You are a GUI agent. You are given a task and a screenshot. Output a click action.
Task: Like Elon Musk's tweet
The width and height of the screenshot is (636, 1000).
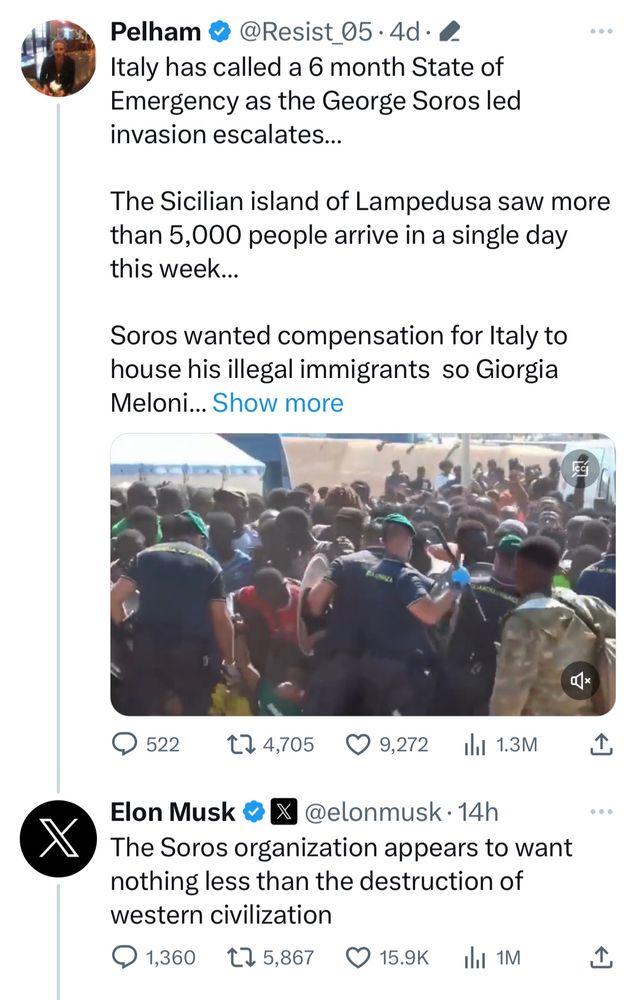(x=358, y=958)
